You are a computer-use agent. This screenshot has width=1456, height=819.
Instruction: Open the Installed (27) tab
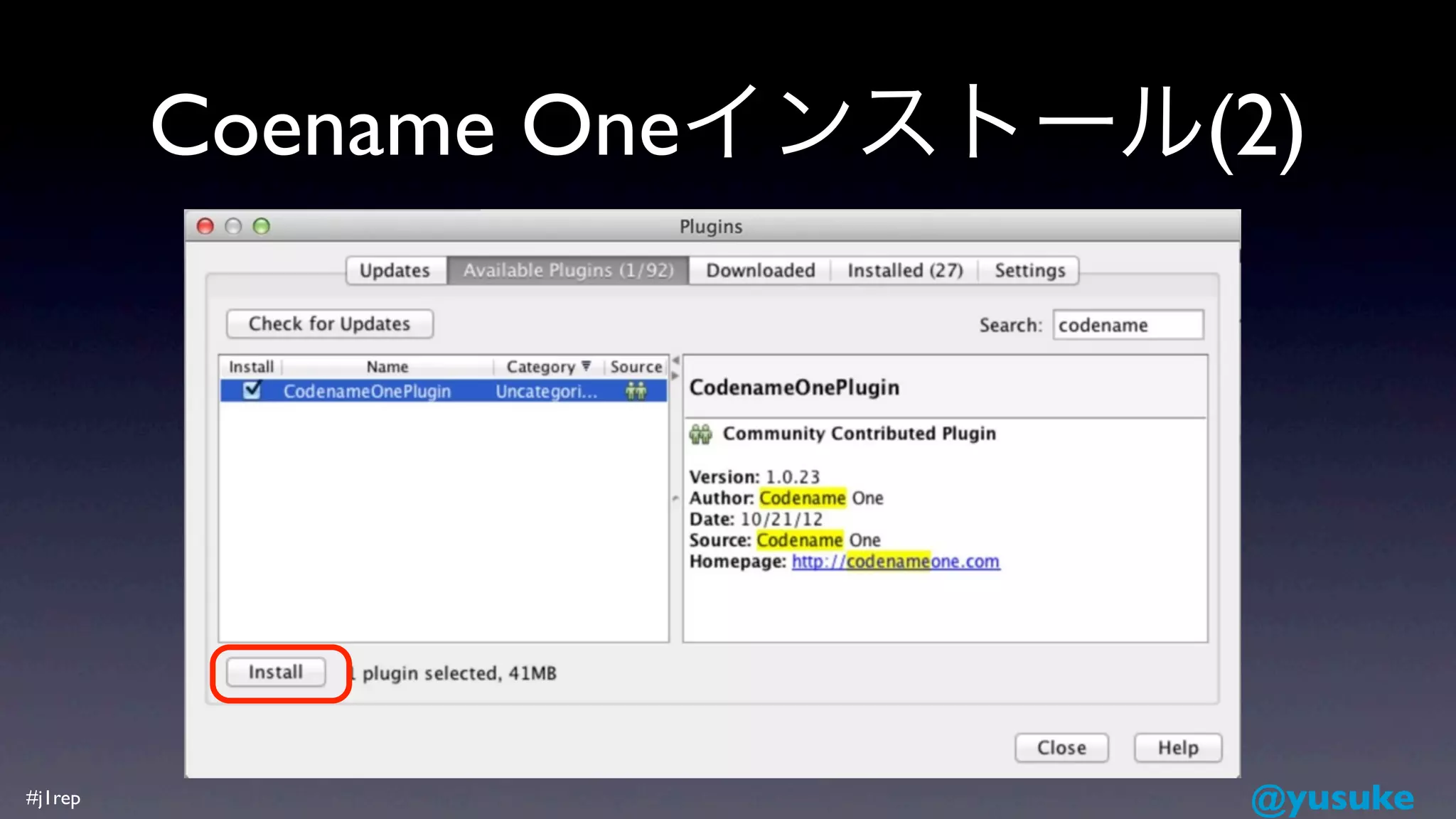904,271
